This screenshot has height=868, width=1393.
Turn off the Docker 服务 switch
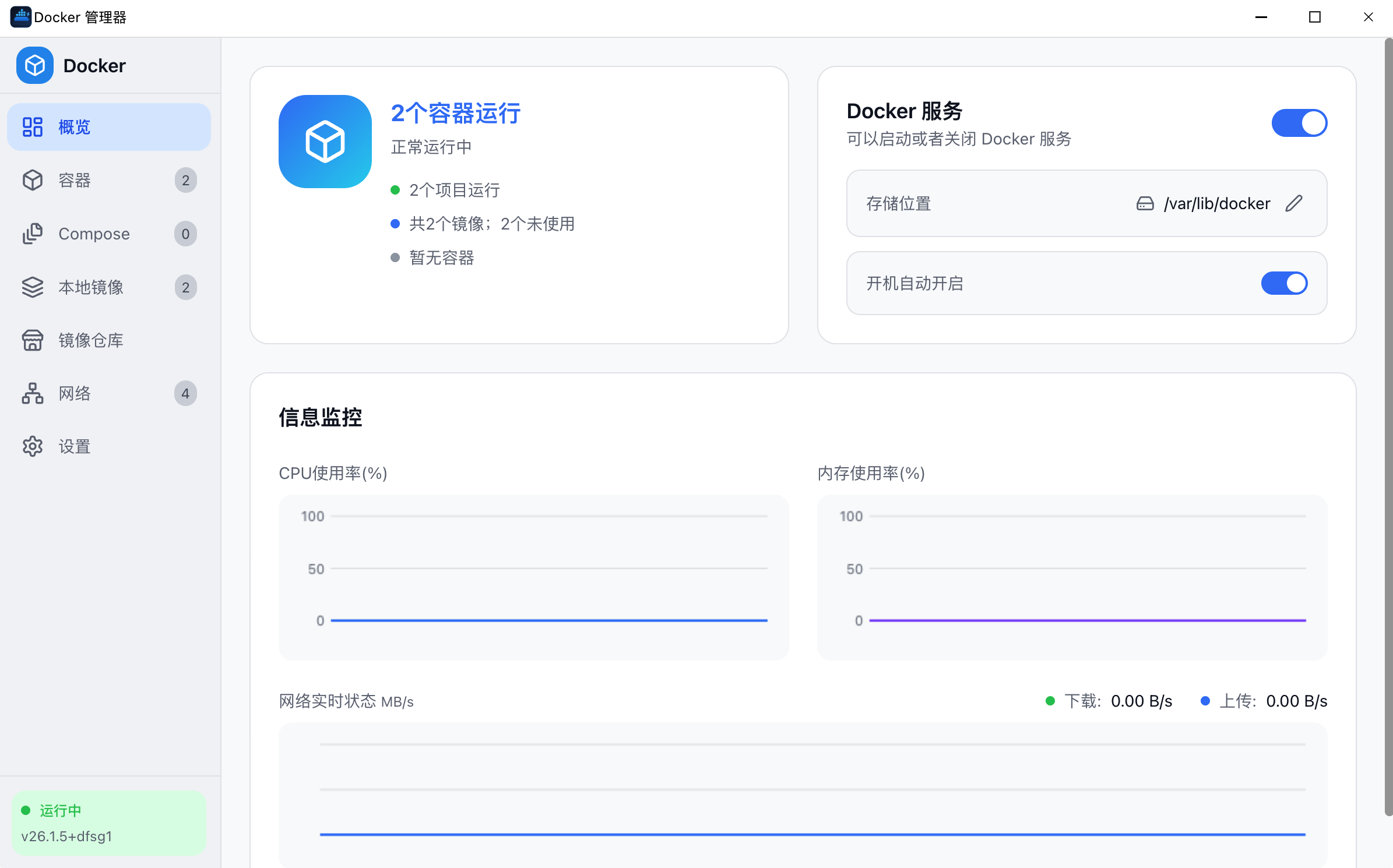tap(1299, 123)
